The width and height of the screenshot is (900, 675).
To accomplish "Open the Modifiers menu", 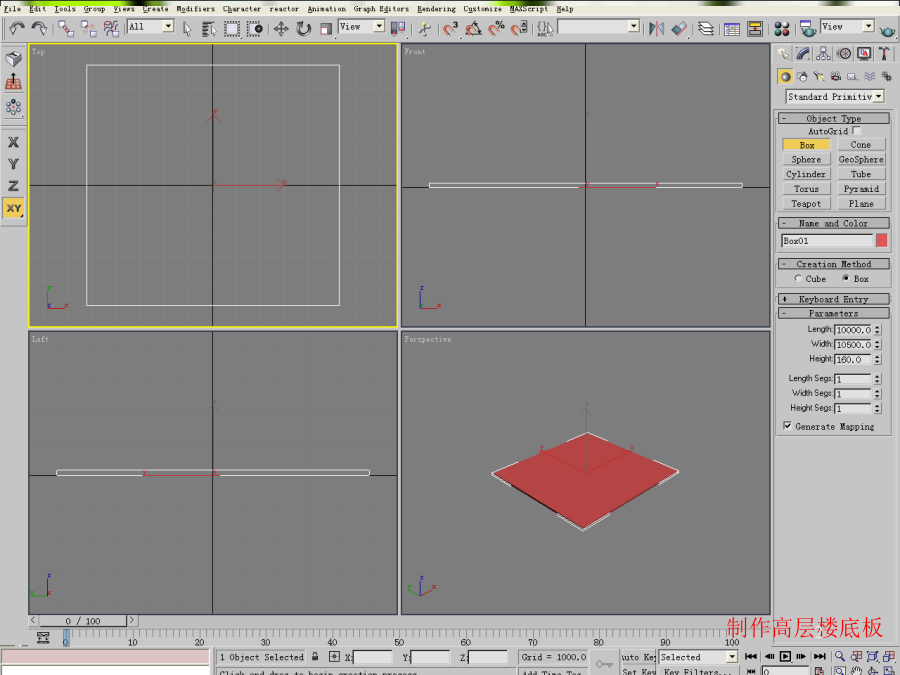I will [195, 9].
